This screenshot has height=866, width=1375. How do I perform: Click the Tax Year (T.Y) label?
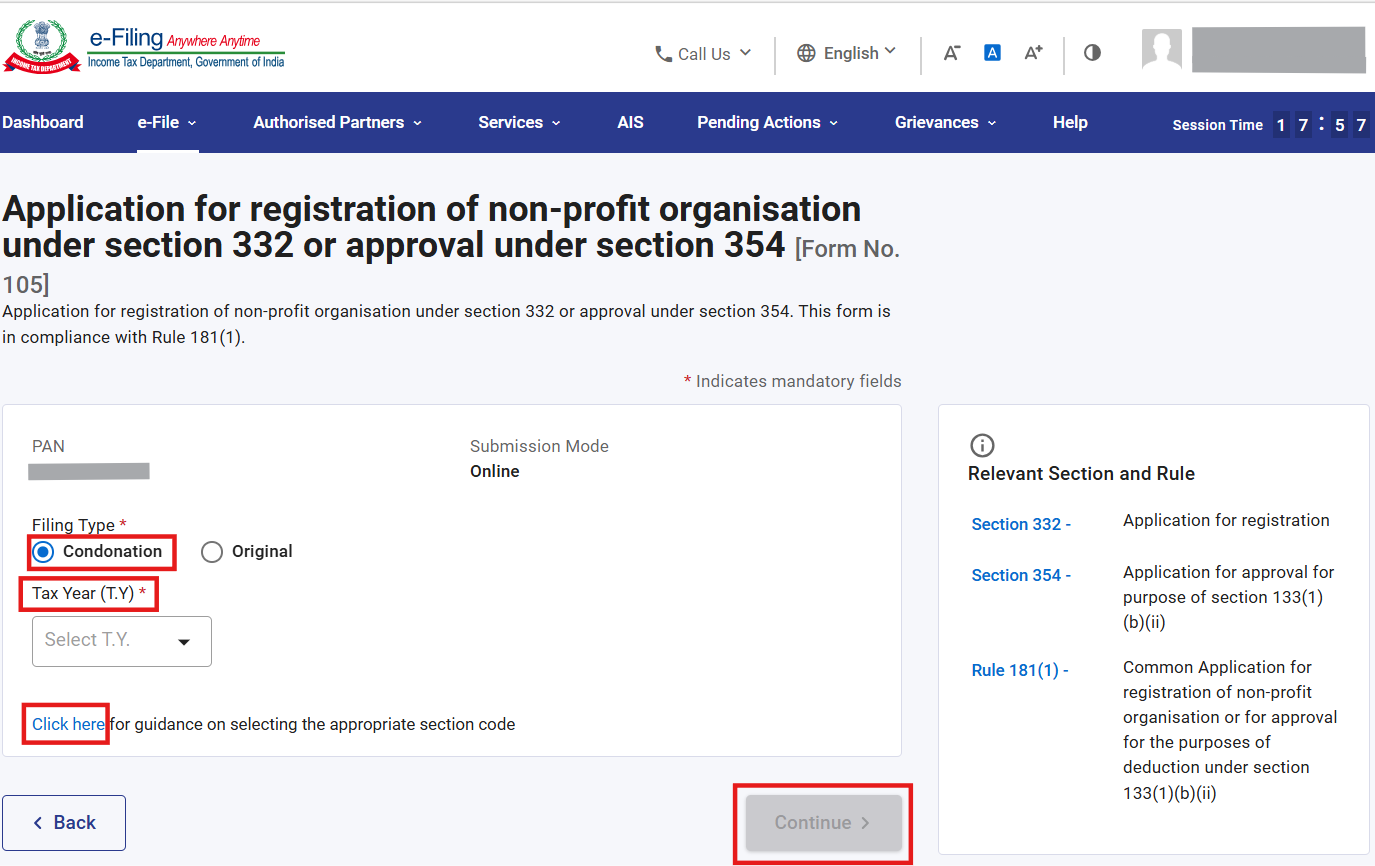click(x=90, y=593)
